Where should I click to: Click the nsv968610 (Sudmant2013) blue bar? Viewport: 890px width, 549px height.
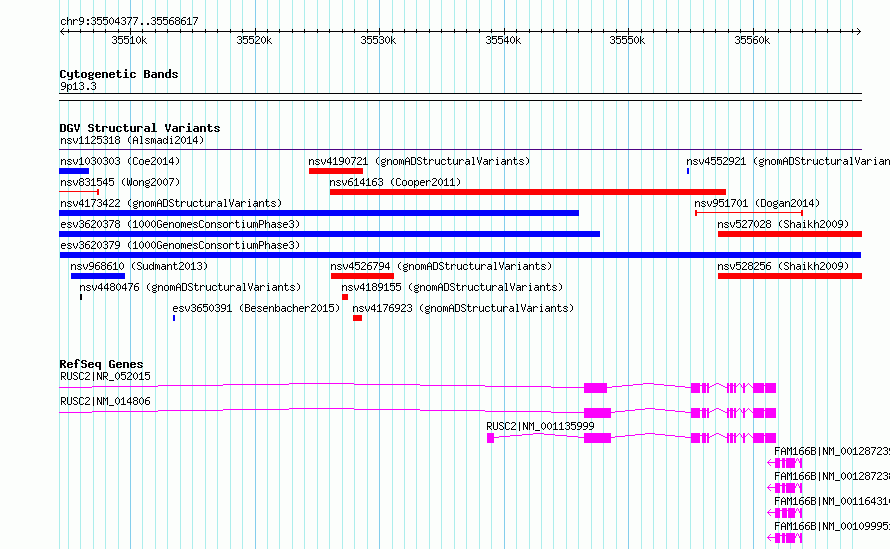tap(98, 276)
